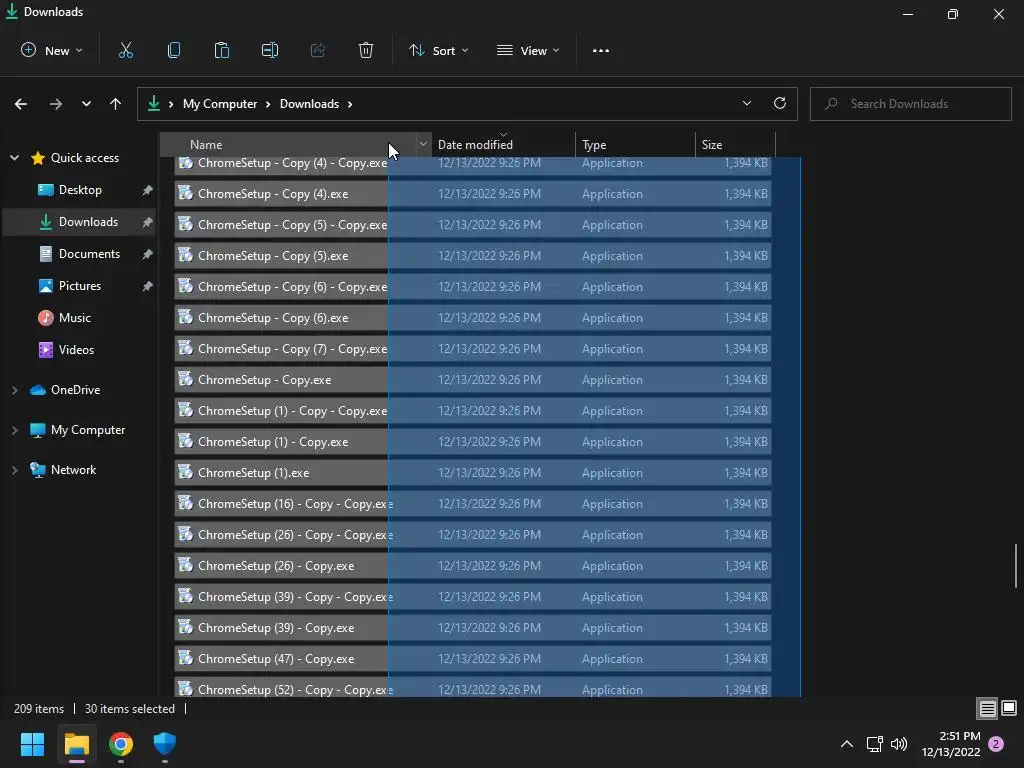Viewport: 1024px width, 768px height.
Task: Expand the OneDrive tree node
Action: tap(14, 390)
